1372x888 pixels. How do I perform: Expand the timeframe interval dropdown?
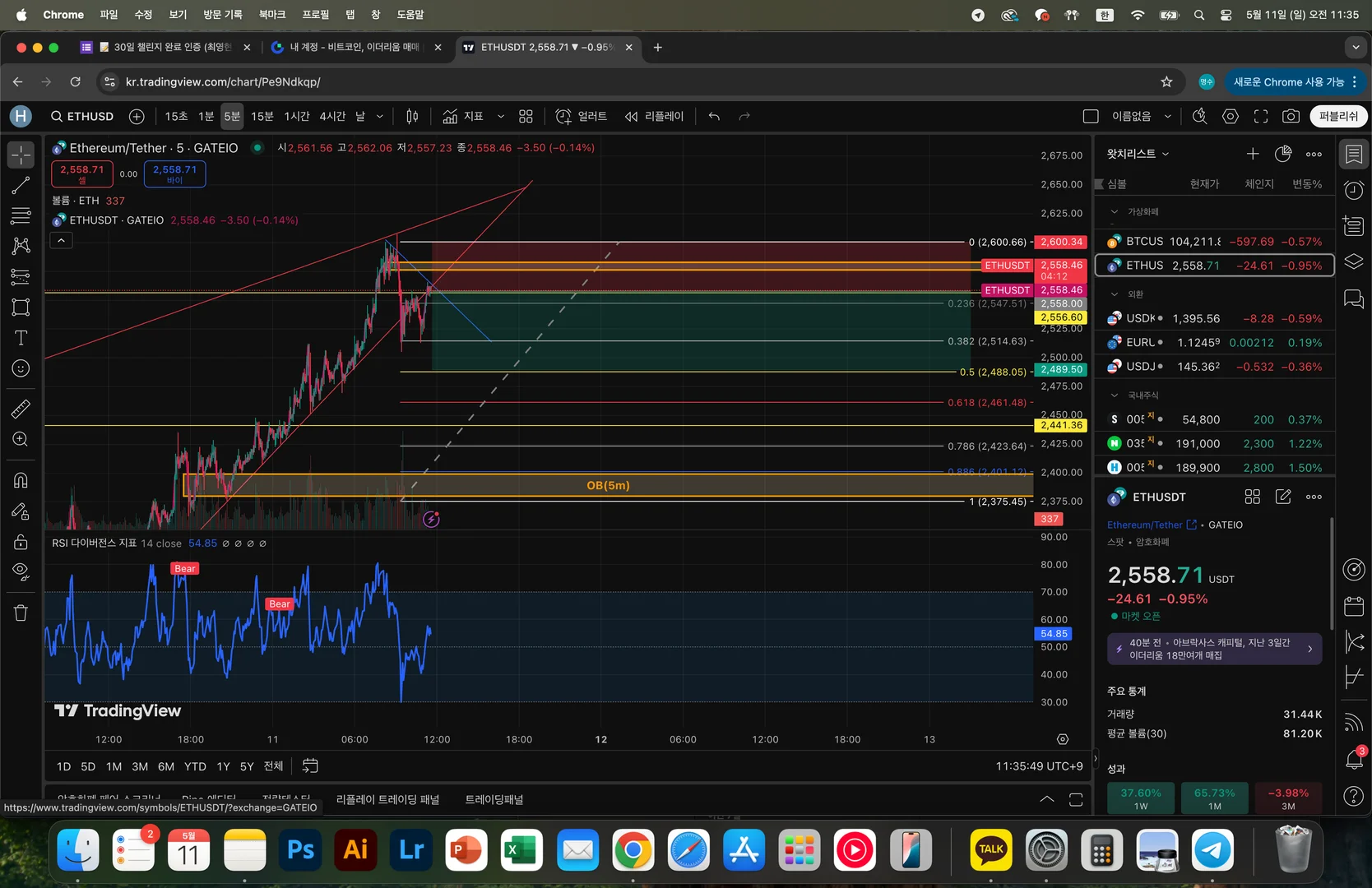coord(379,117)
